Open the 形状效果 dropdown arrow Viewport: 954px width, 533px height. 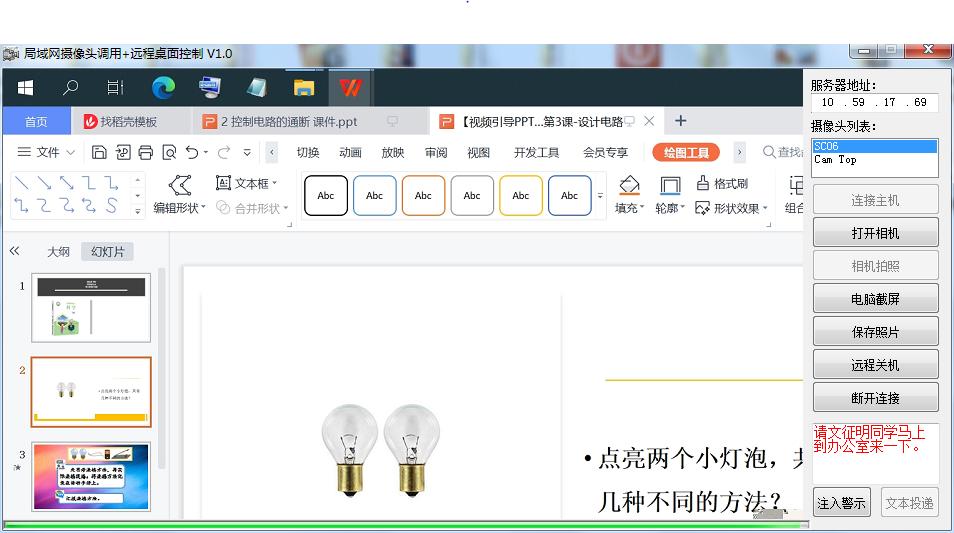coord(765,208)
